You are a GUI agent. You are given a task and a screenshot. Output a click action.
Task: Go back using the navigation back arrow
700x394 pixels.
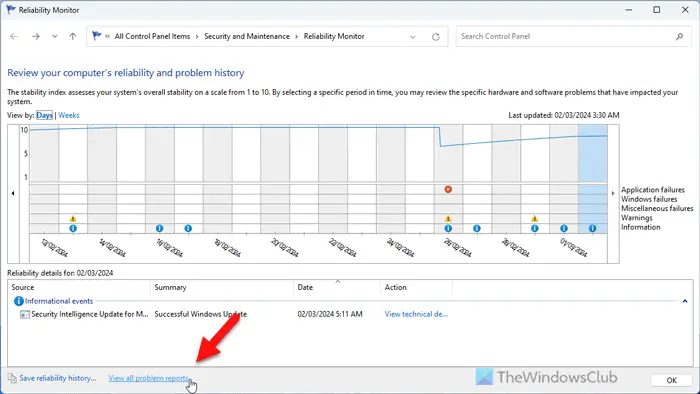coord(14,37)
